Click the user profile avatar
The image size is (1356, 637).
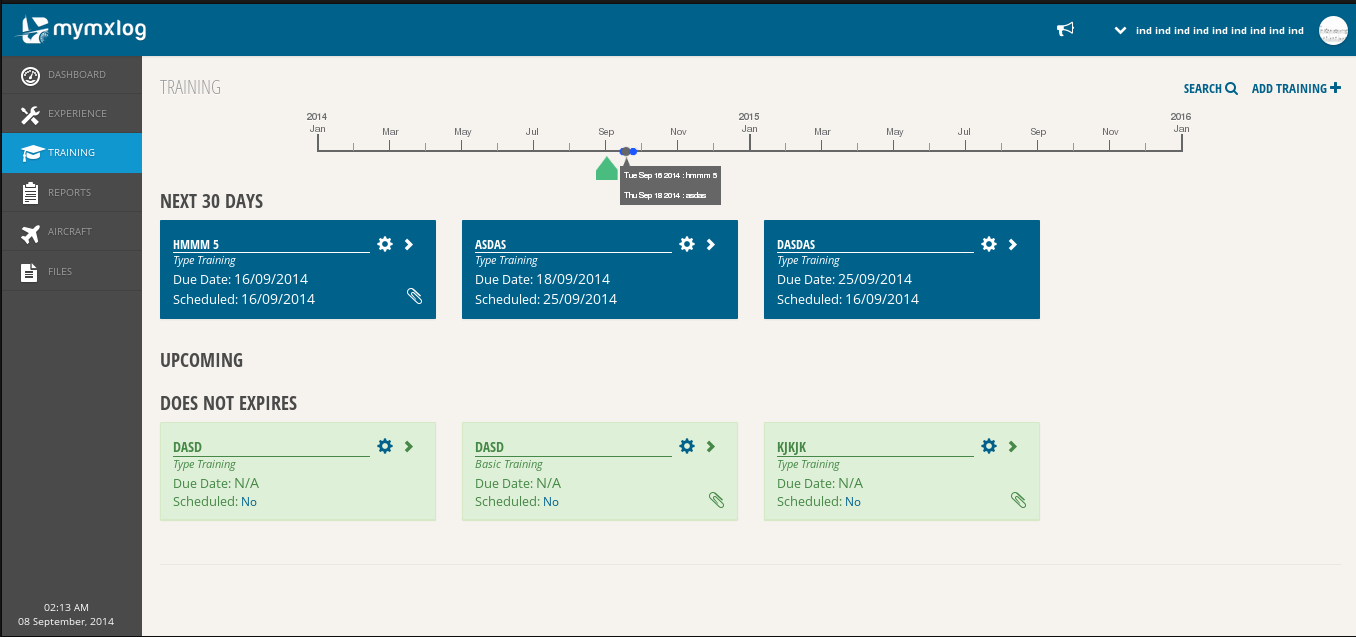(1333, 30)
